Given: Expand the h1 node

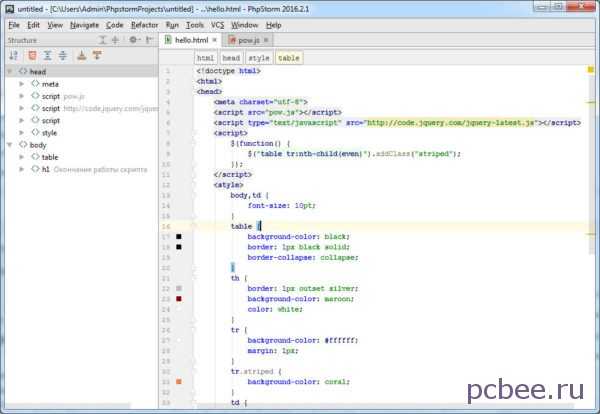Looking at the screenshot, I should (x=21, y=169).
